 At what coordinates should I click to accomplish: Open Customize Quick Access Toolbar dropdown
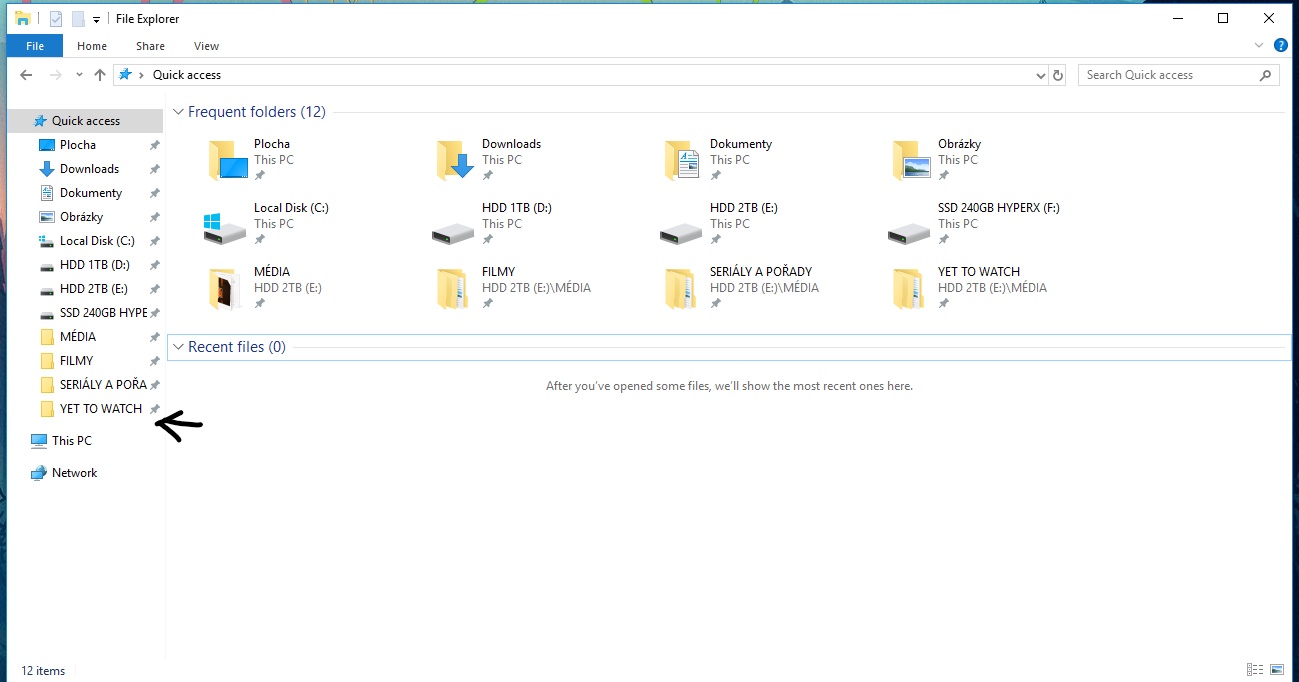[96, 19]
